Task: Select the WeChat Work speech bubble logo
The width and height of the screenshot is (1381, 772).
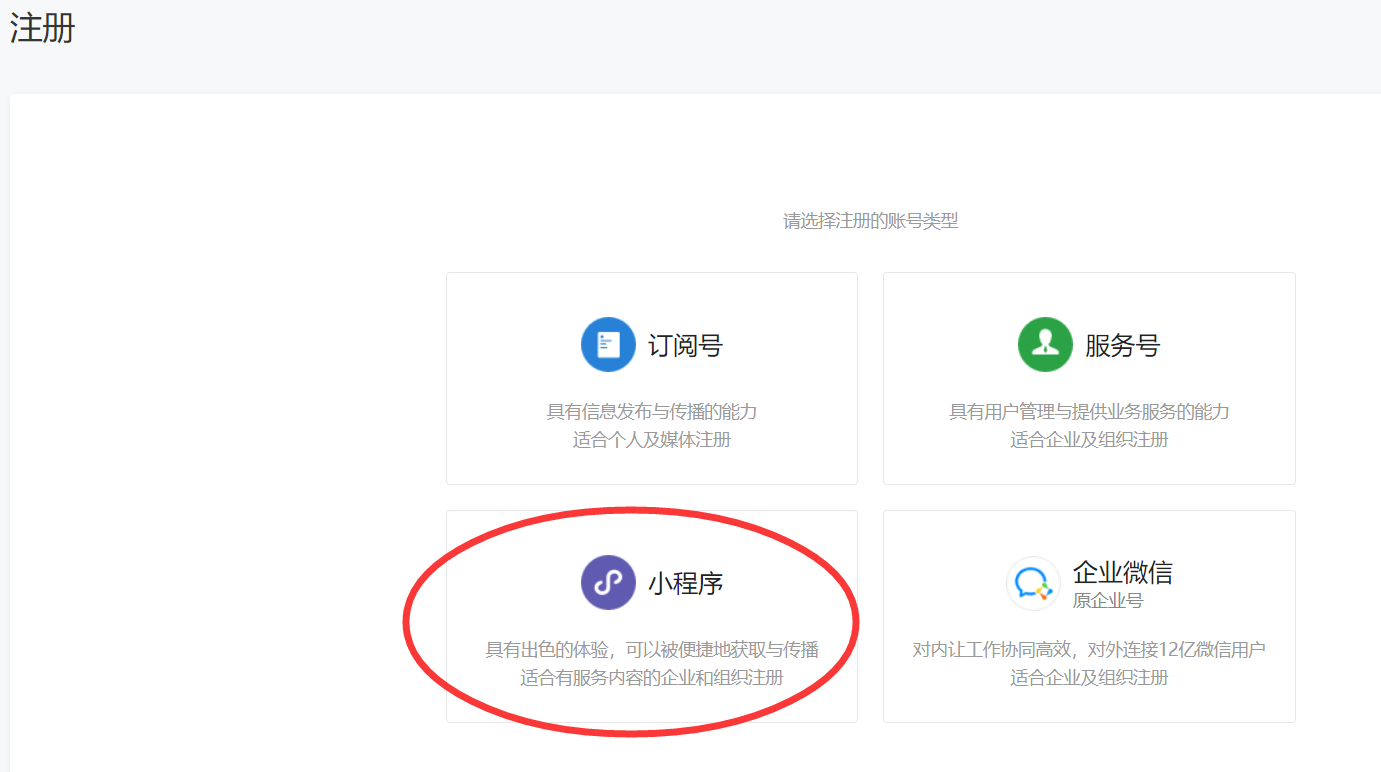Action: (1033, 583)
